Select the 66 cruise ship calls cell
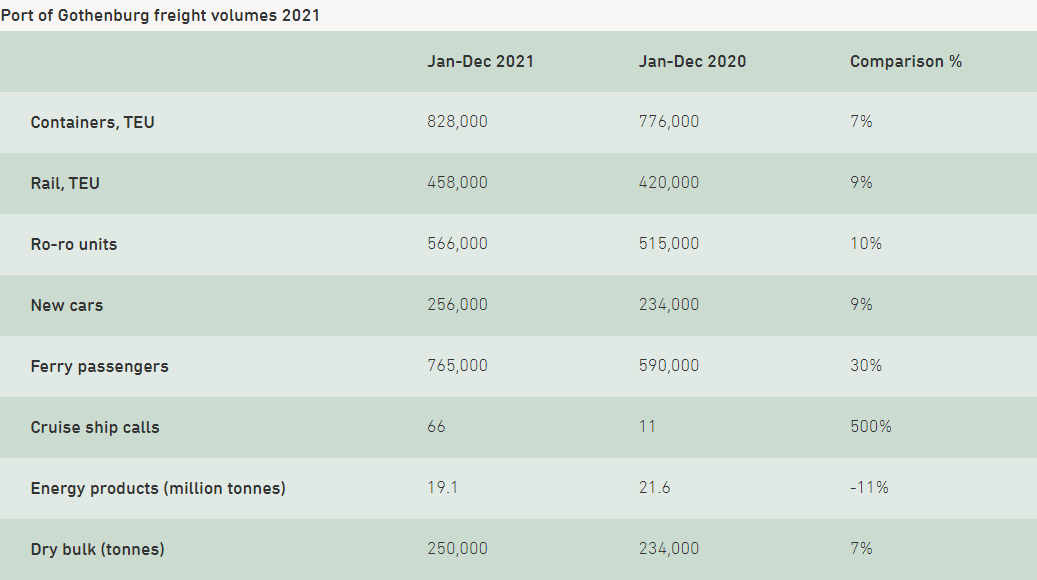 436,427
